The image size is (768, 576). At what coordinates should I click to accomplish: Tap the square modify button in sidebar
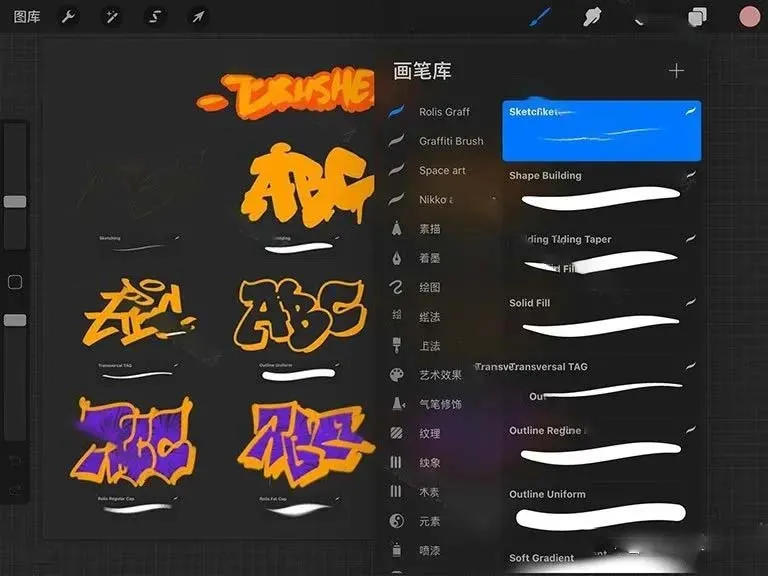point(15,282)
